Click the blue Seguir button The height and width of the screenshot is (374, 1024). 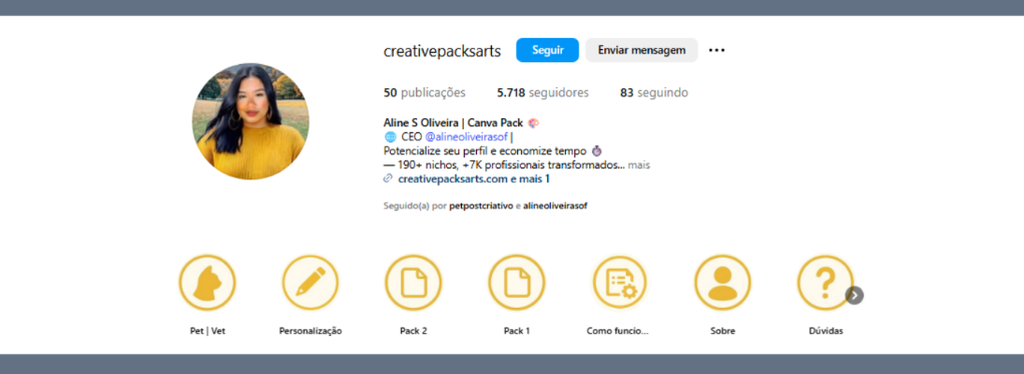coord(547,50)
